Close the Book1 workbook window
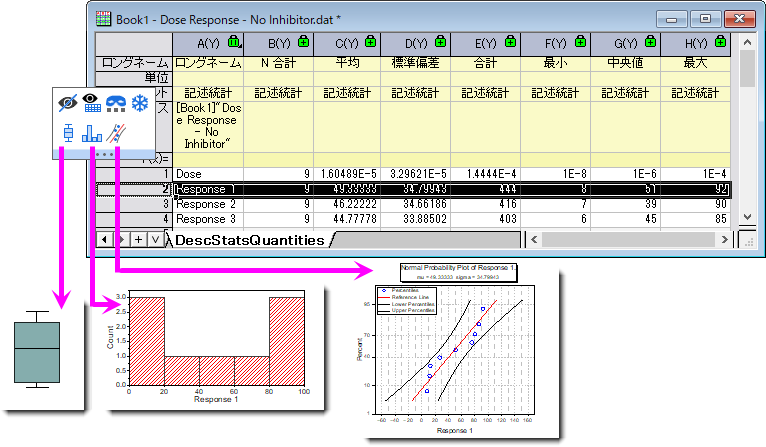This screenshot has height=447, width=766. coord(740,19)
